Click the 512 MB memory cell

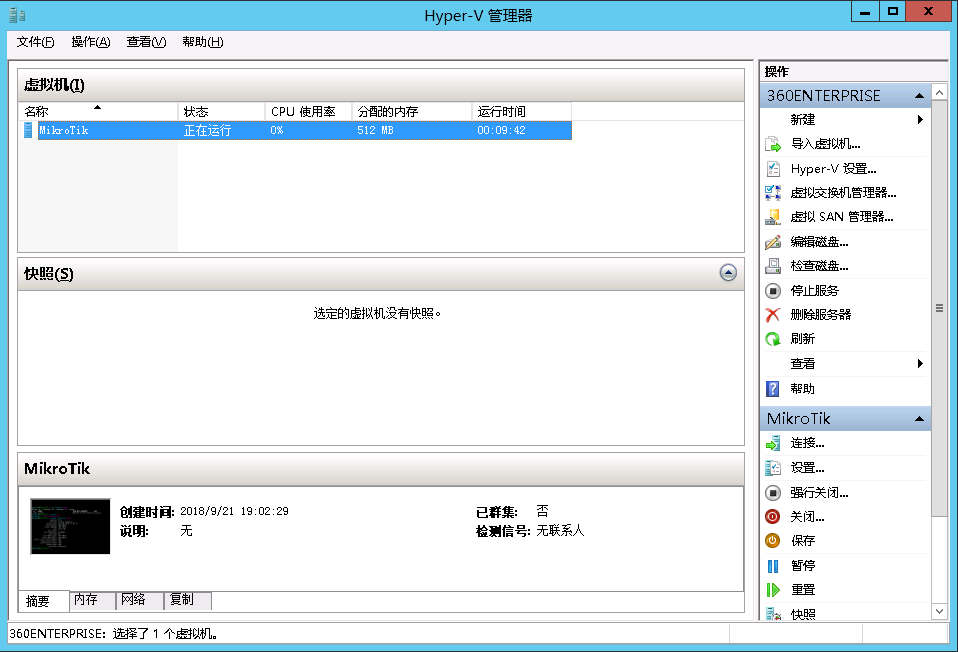tap(375, 130)
